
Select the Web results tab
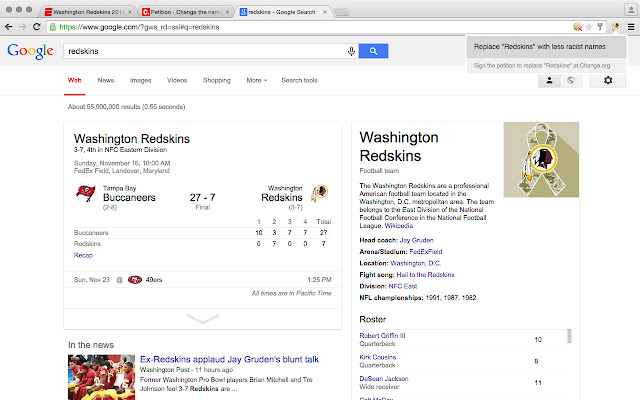(75, 80)
